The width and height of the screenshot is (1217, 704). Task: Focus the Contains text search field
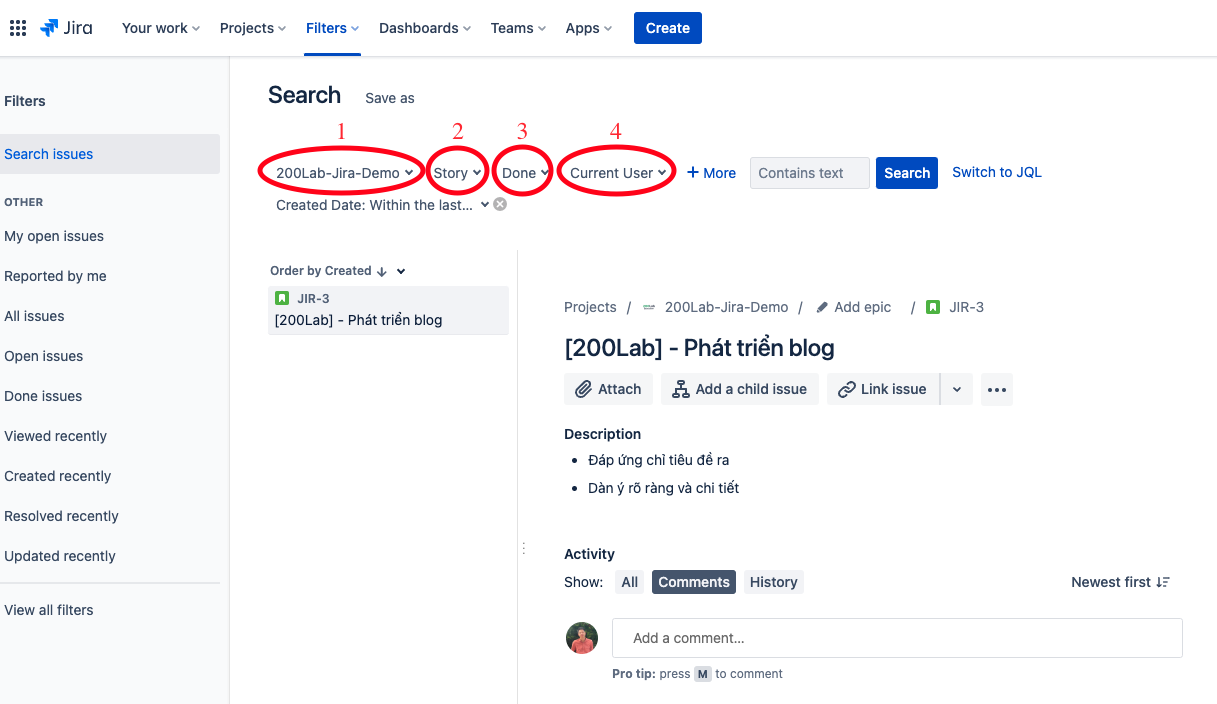pos(810,173)
